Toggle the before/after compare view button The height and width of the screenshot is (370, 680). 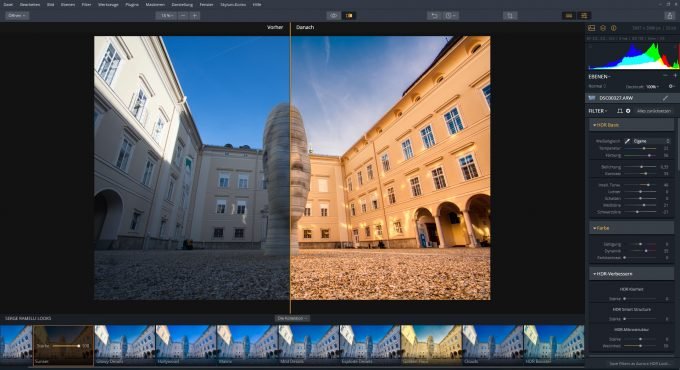coord(349,16)
